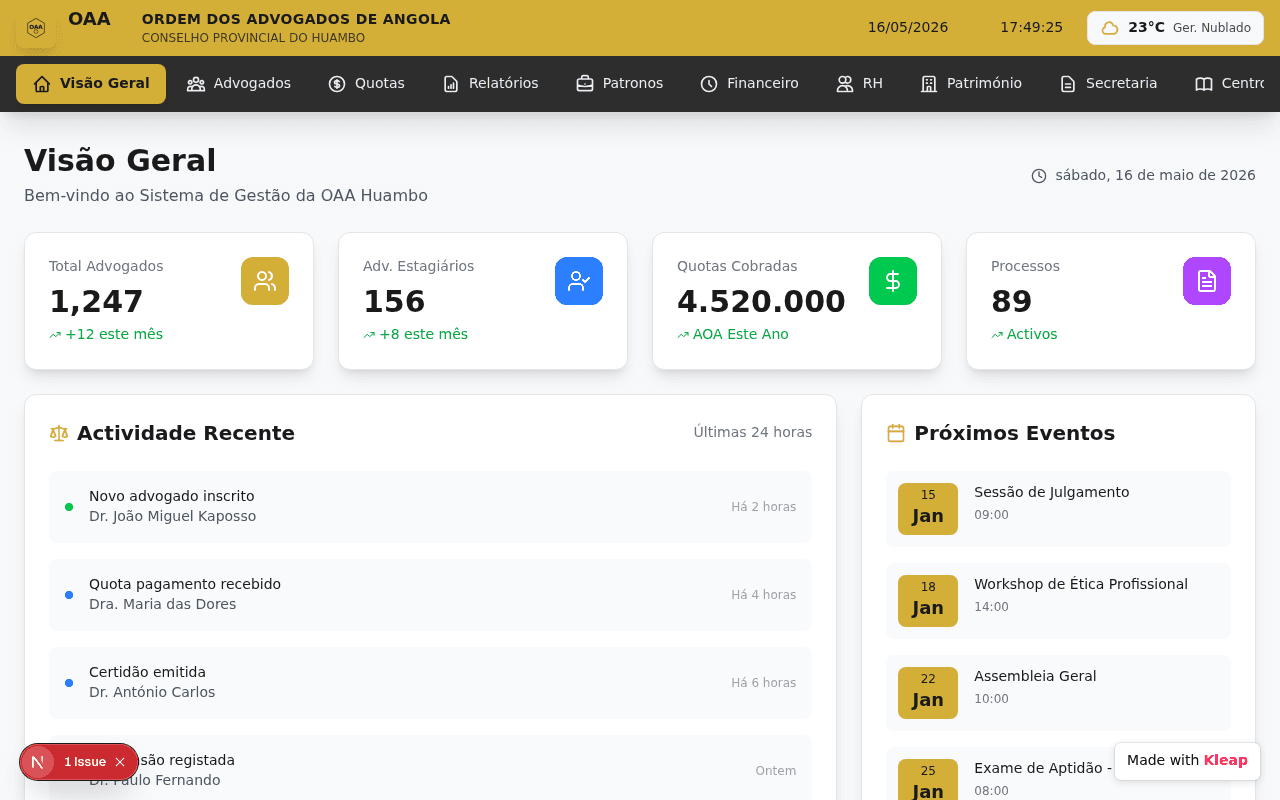Click the header date 16/05/2026

click(908, 27)
